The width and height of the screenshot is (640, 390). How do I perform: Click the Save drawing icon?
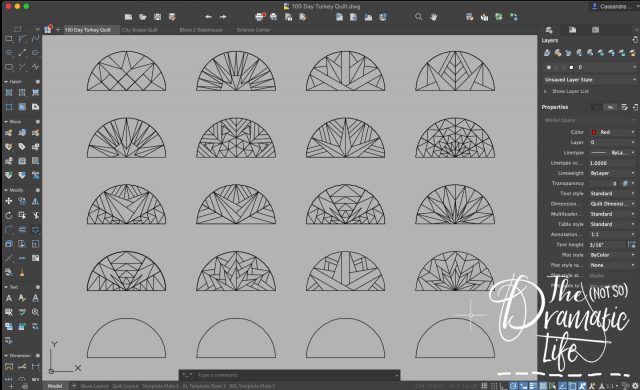pos(158,17)
